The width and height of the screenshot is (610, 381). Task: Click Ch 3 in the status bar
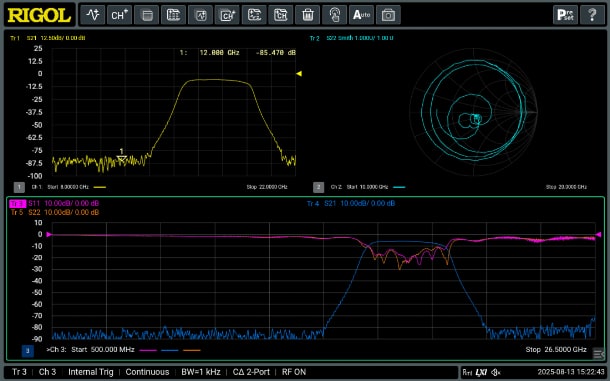[x=47, y=372]
